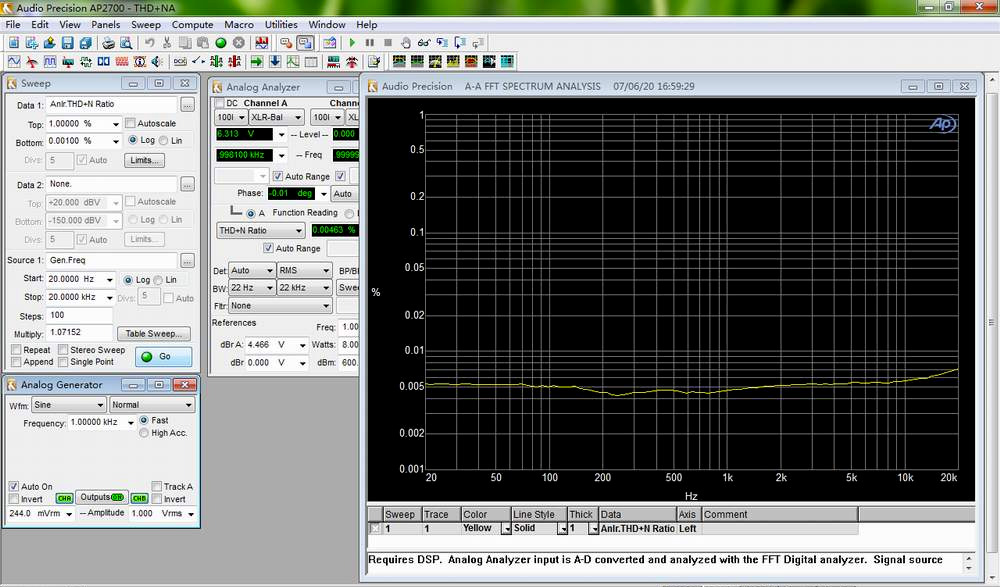Toggle the DC checkbox for Channel A
Image resolution: width=1000 pixels, height=587 pixels.
pyautogui.click(x=220, y=103)
